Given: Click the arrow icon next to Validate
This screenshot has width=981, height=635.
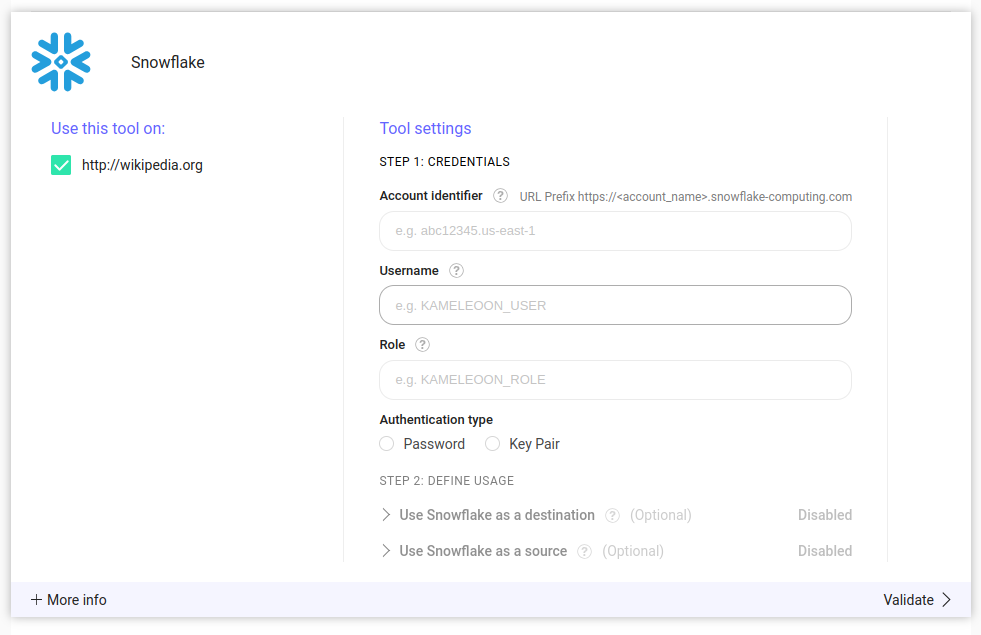Looking at the screenshot, I should coord(946,600).
